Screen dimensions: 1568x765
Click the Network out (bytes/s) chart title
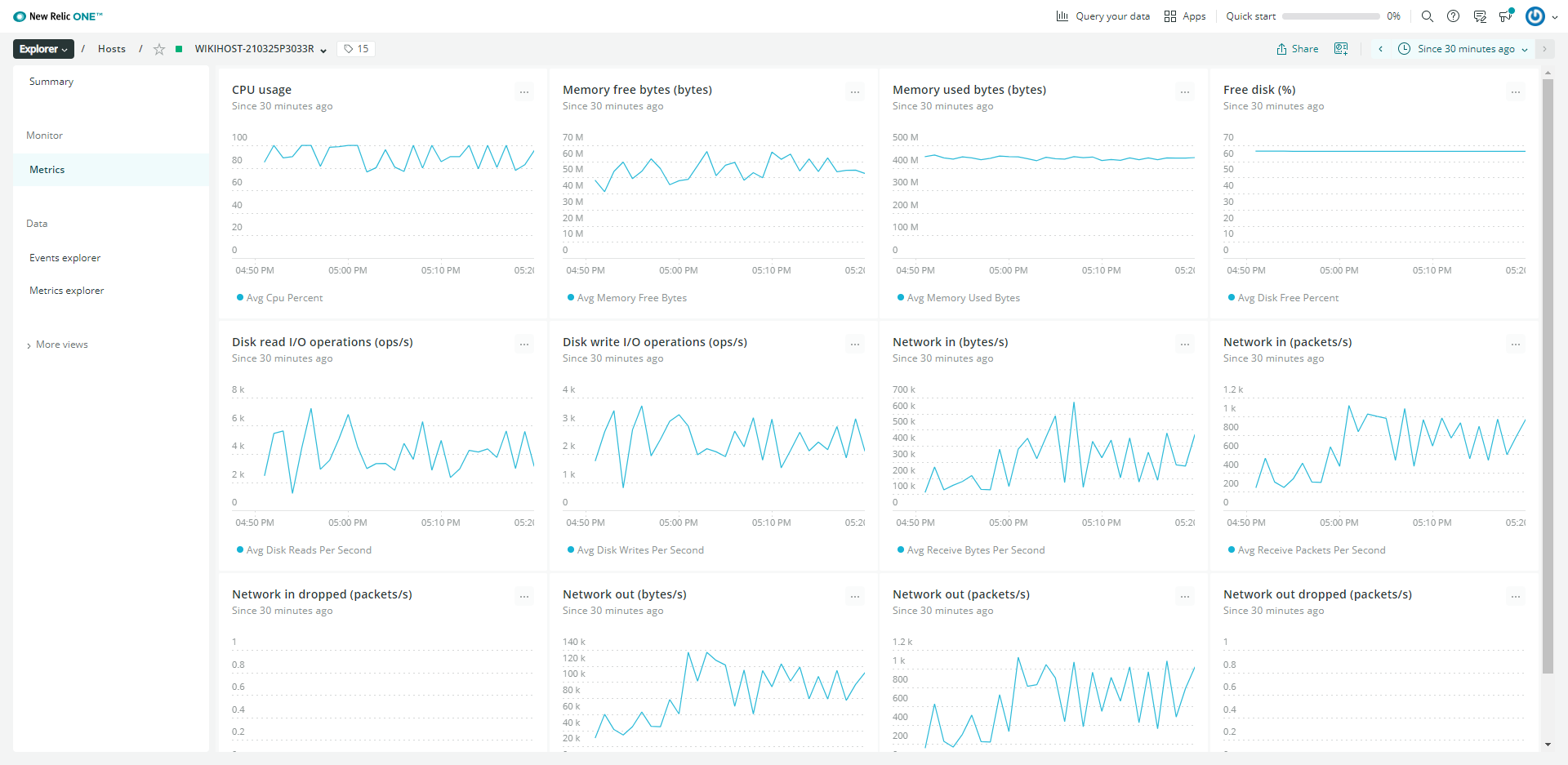click(x=625, y=594)
